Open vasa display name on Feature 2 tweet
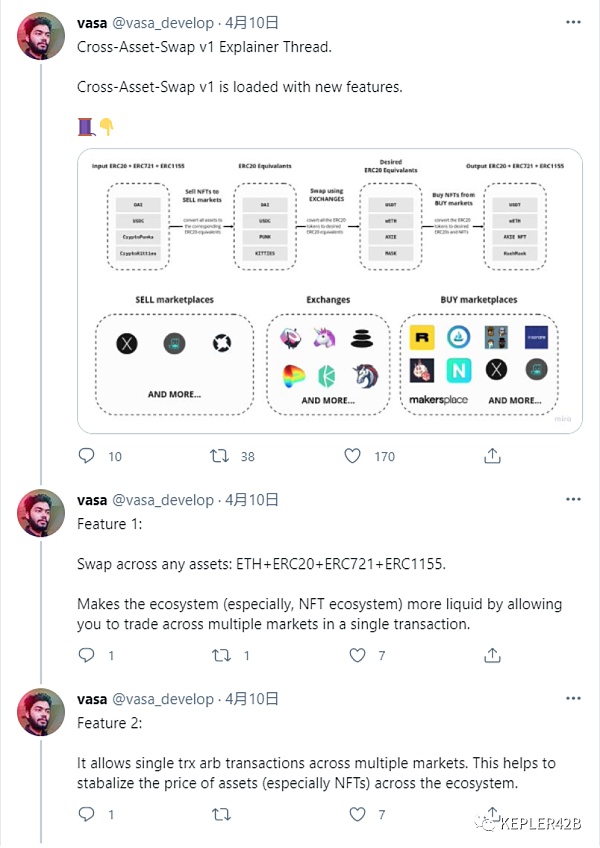Viewport: 600px width, 848px height. coord(92,698)
